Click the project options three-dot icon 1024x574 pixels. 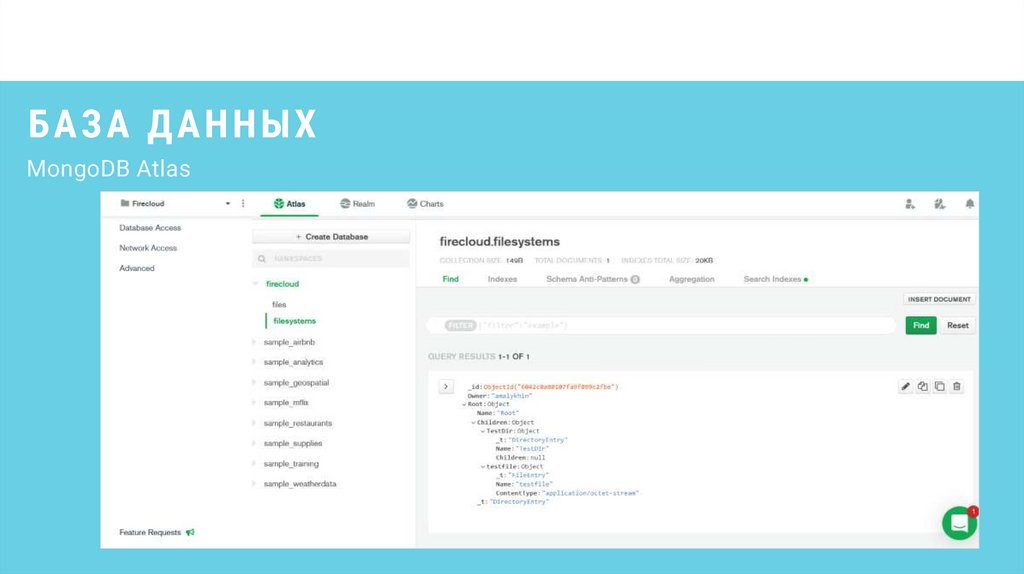tap(243, 203)
